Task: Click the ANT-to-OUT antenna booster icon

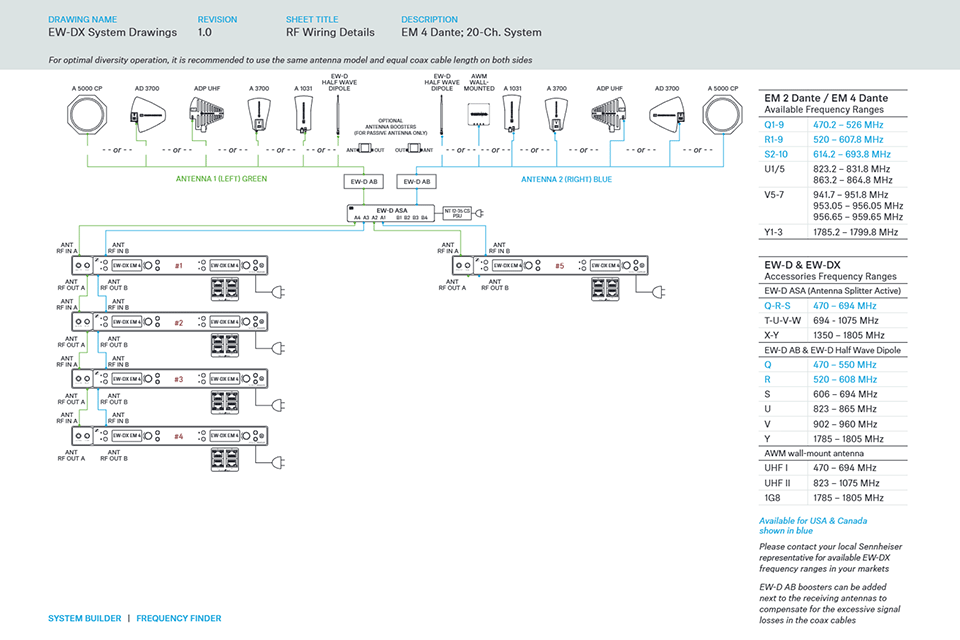Action: (x=366, y=149)
